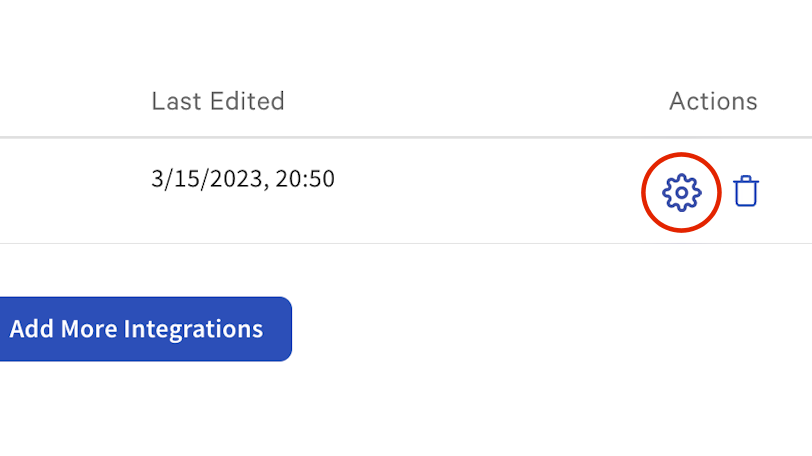Click the 20:50 timestamp text
This screenshot has width=812, height=456.
click(x=307, y=179)
